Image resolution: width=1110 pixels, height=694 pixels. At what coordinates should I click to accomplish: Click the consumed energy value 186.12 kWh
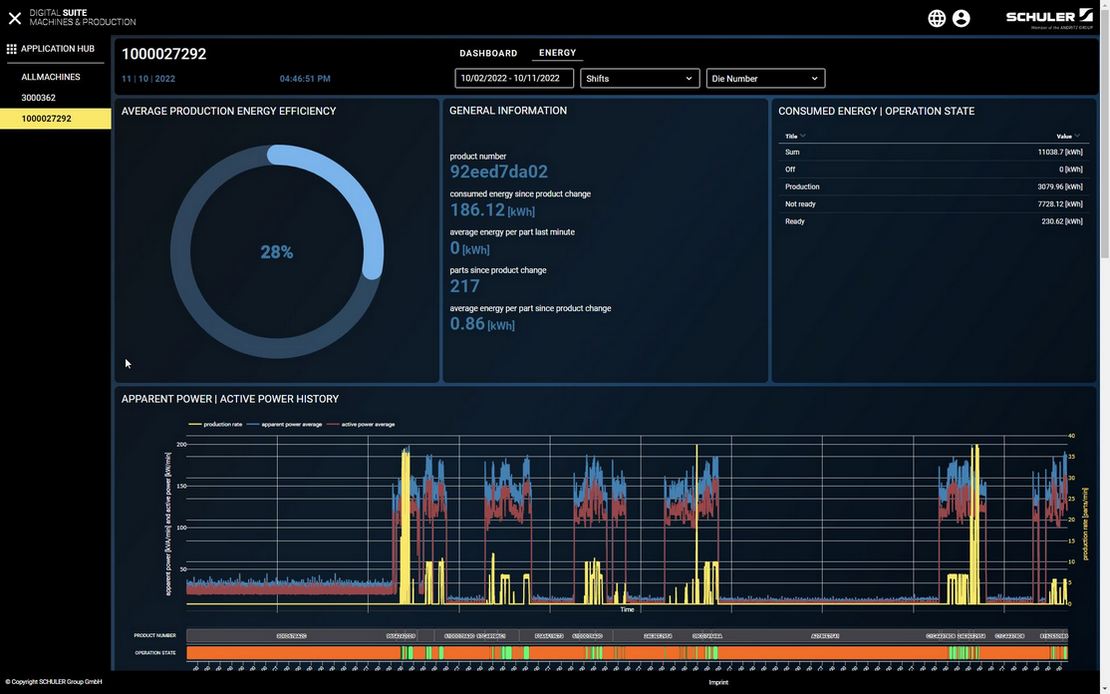click(x=493, y=210)
